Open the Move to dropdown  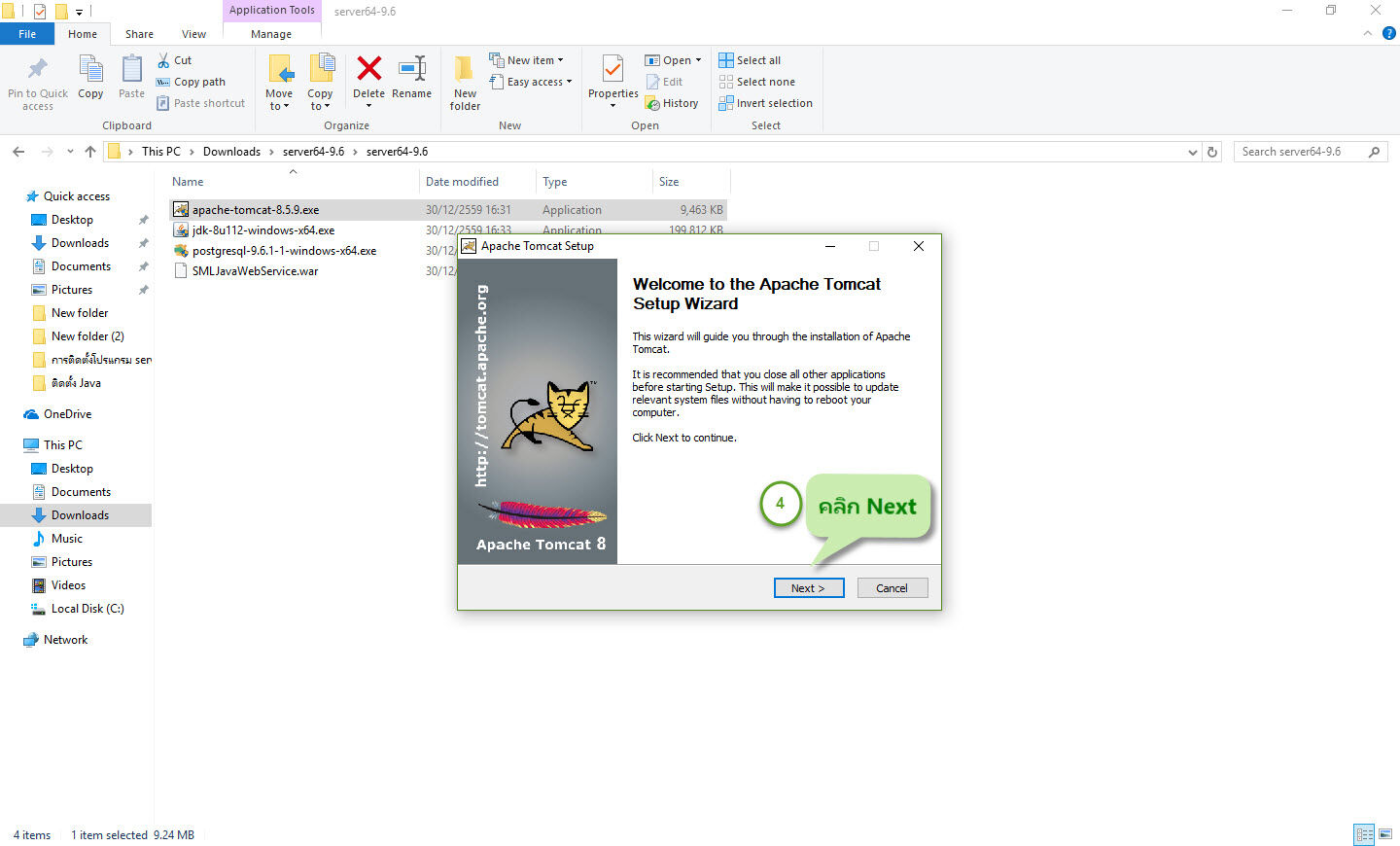(279, 82)
